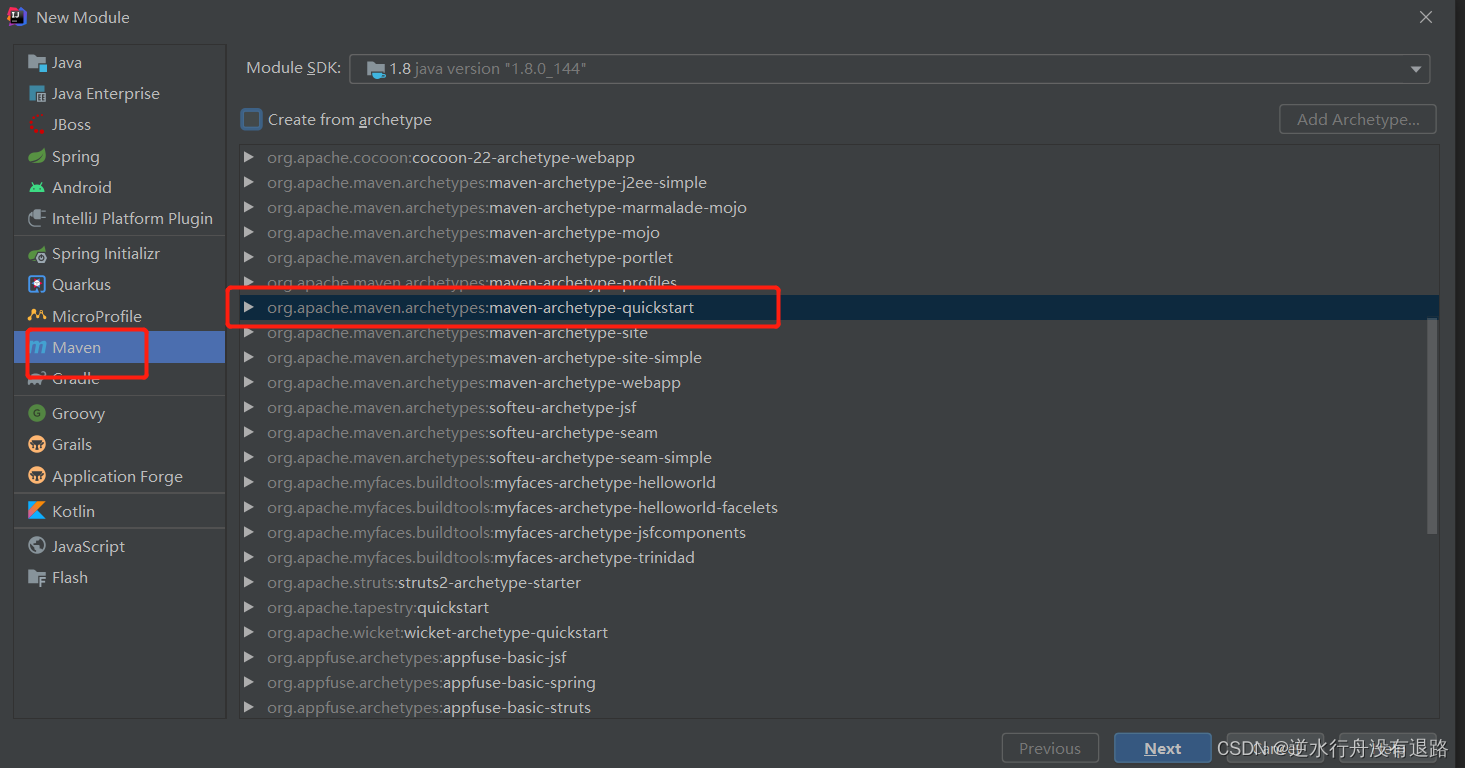
Task: Choose Spring module type
Action: [x=120, y=156]
